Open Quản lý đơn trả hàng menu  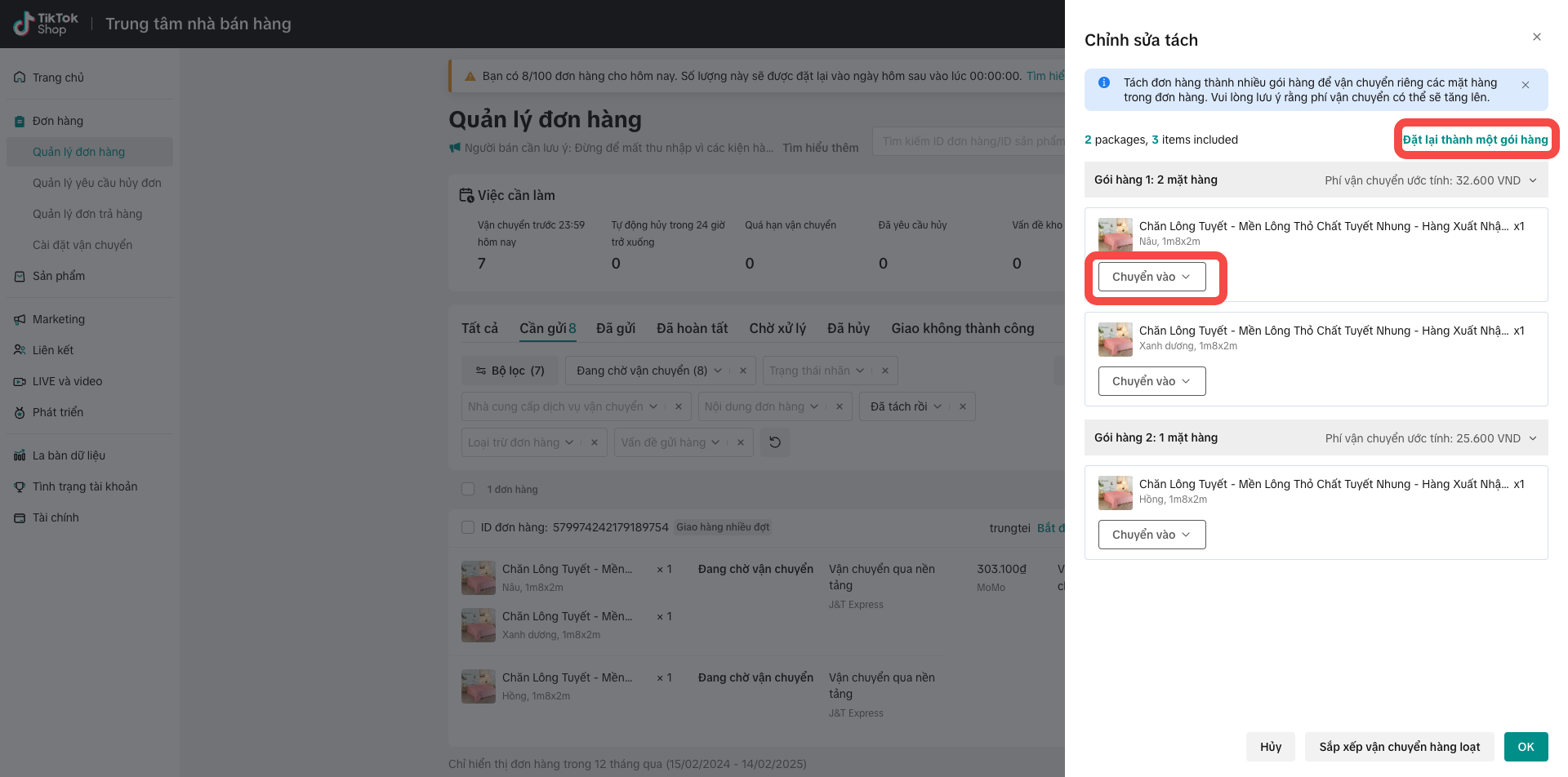coord(87,214)
